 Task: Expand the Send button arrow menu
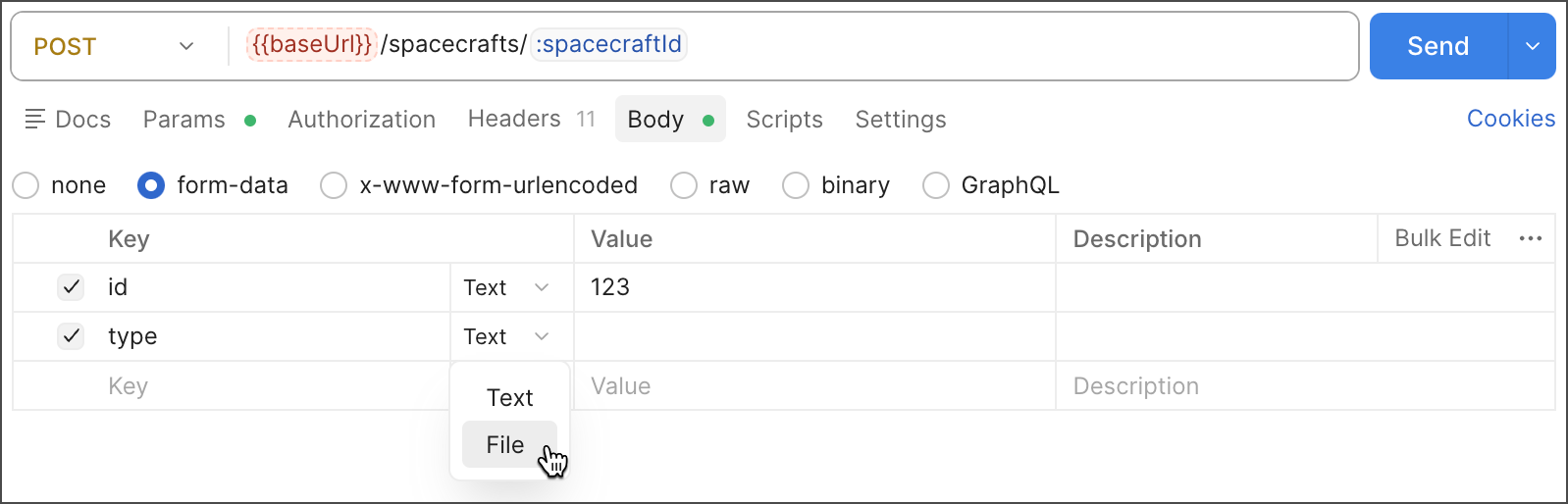[1532, 46]
